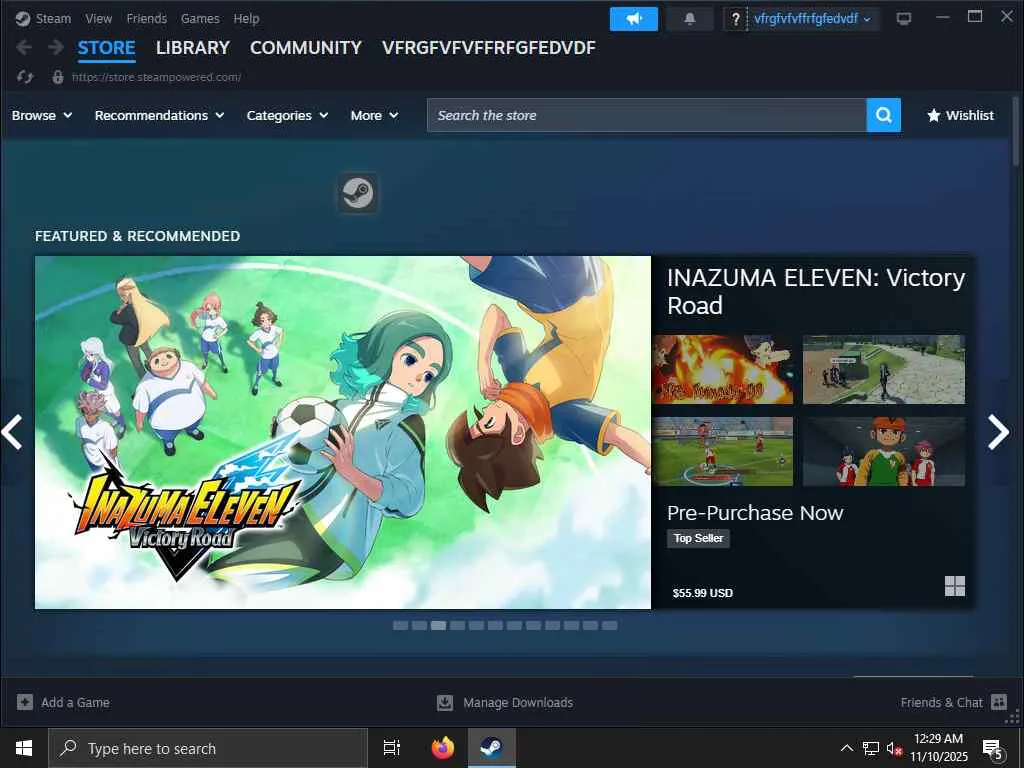The image size is (1024, 768).
Task: Reload the store page
Action: point(25,77)
